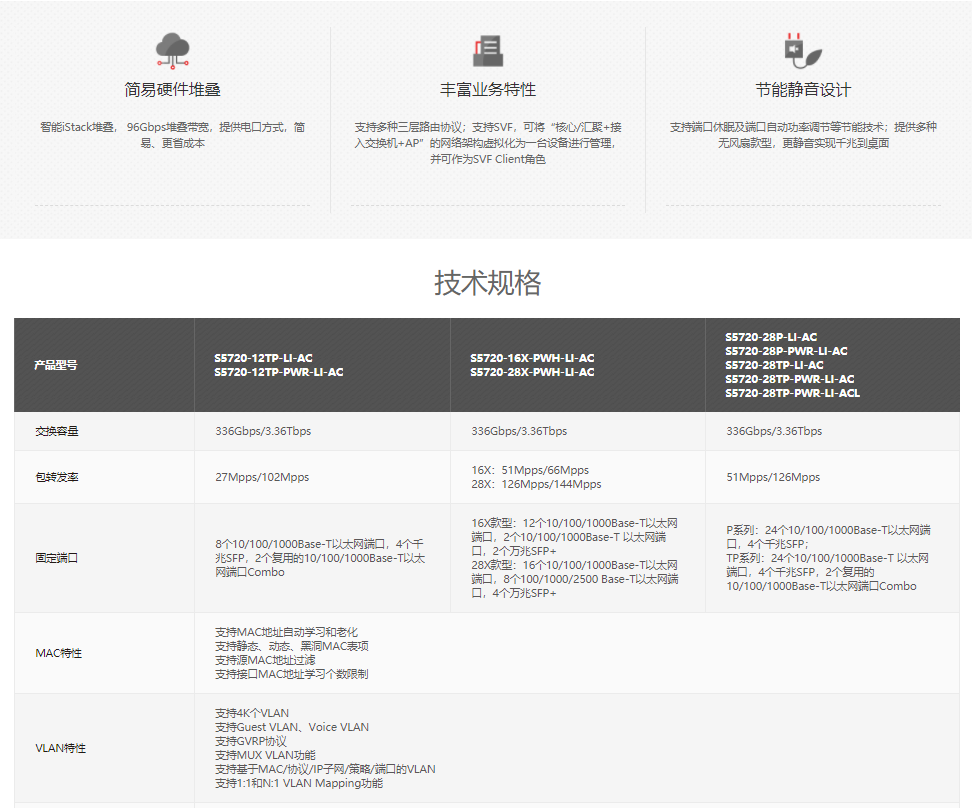The image size is (972, 808).
Task: Click the 交换容量 row label
Action: (x=56, y=431)
